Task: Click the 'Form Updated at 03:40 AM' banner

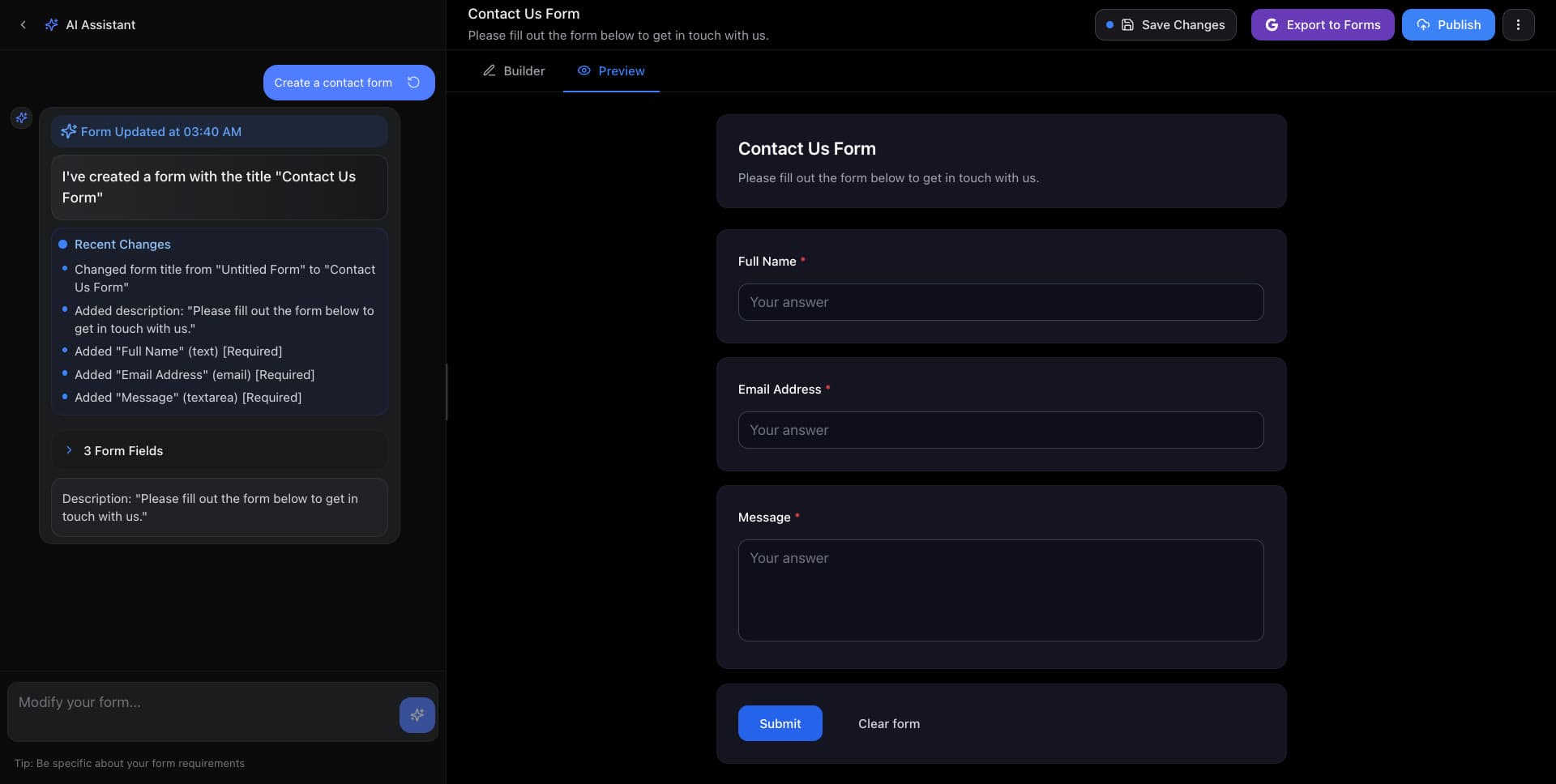Action: [220, 131]
